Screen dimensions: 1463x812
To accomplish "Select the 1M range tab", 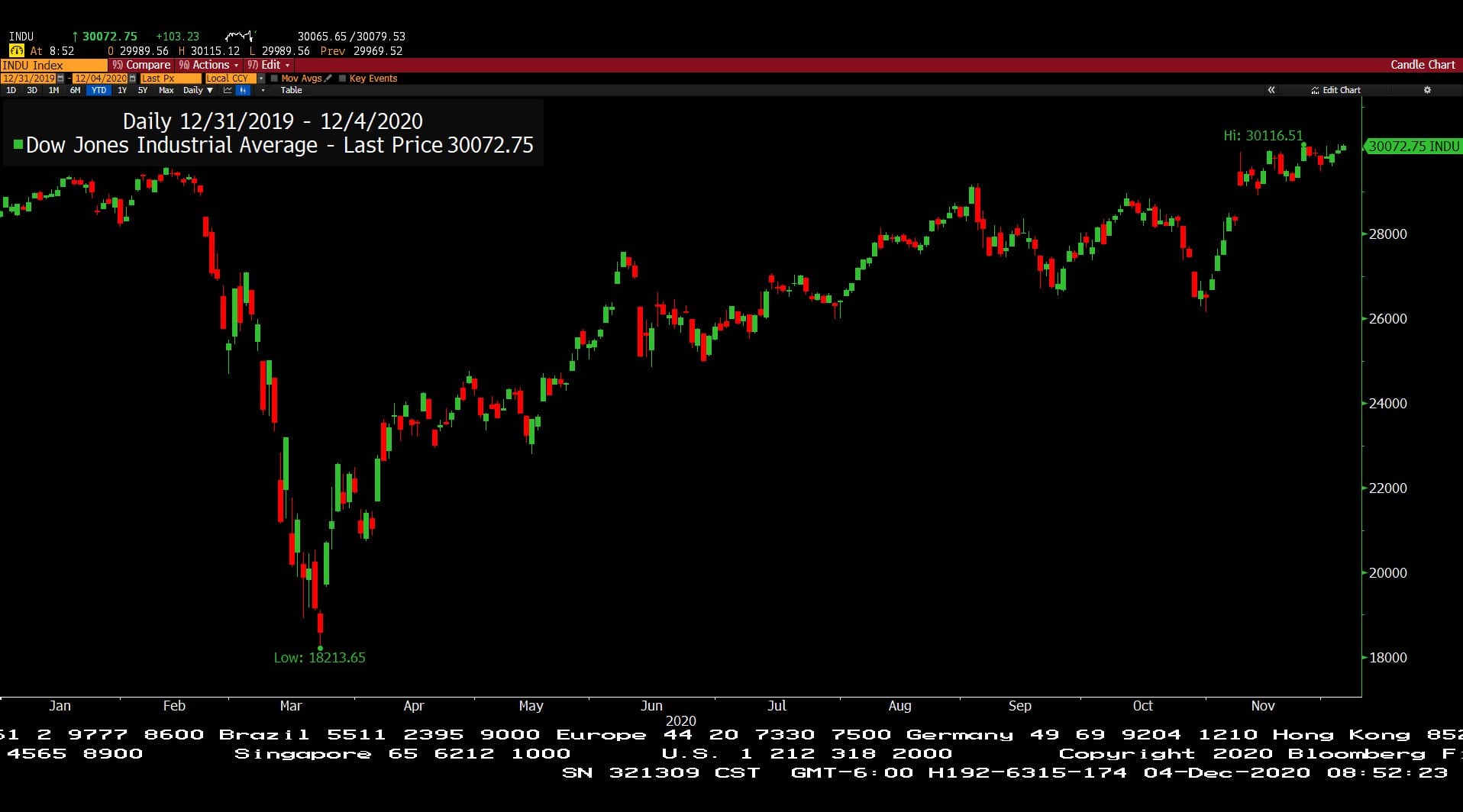I will click(x=53, y=90).
